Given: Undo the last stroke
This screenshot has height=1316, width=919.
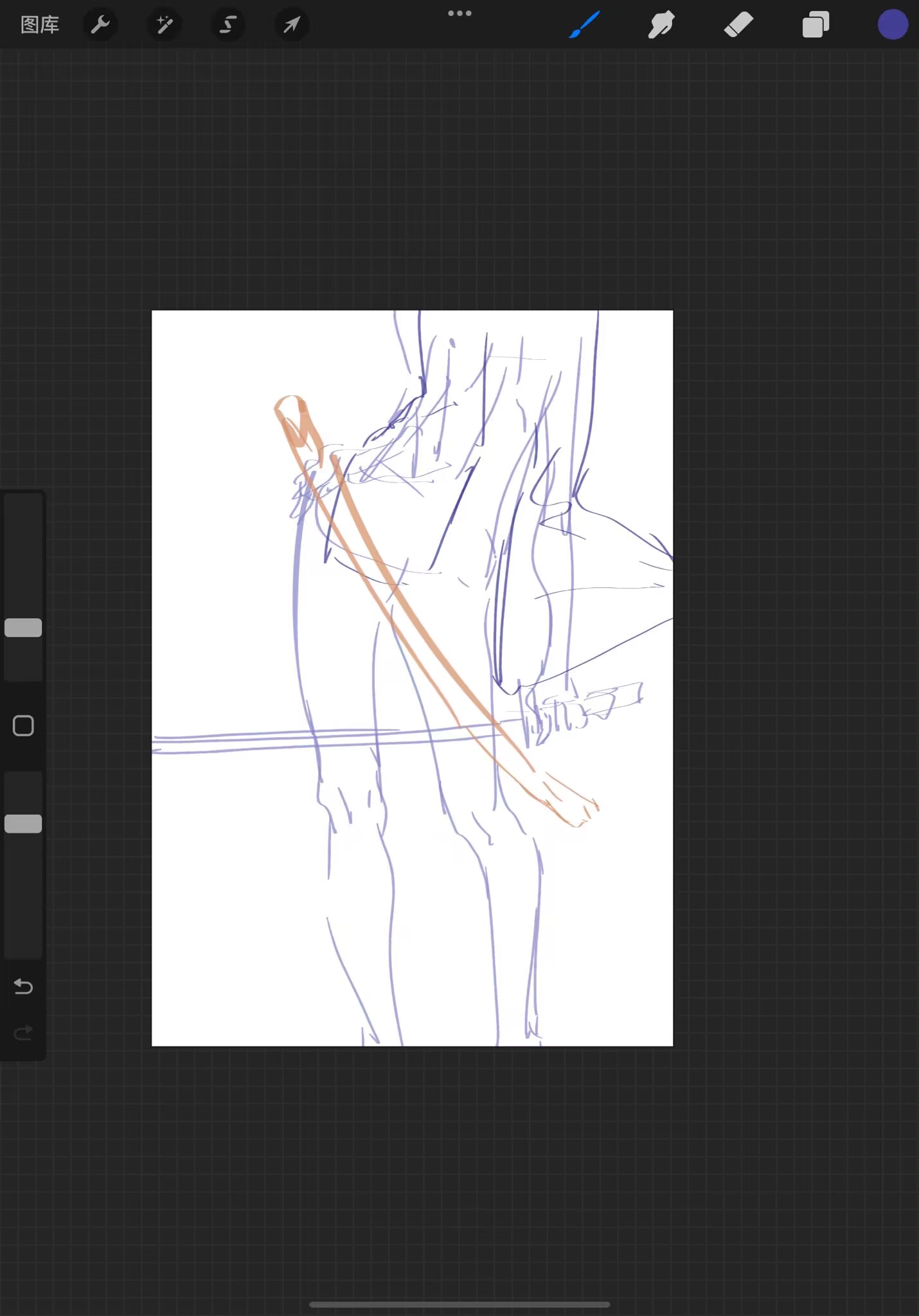Looking at the screenshot, I should pyautogui.click(x=23, y=986).
